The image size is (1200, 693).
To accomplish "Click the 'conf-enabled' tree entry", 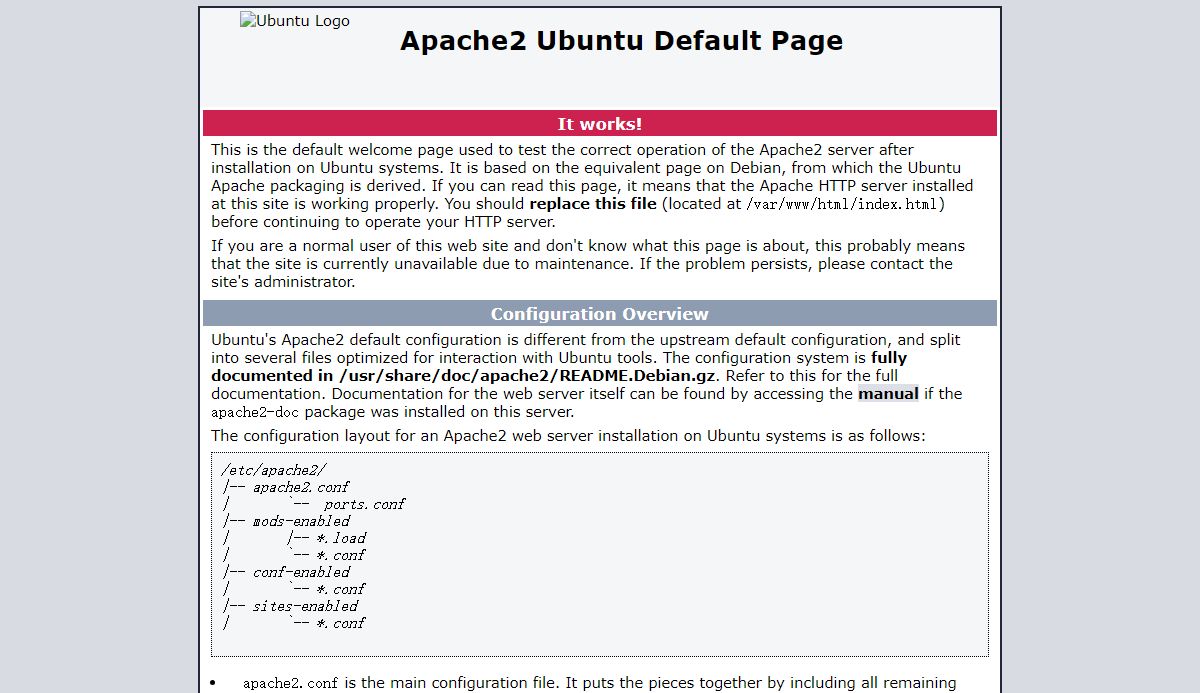I will tap(301, 572).
